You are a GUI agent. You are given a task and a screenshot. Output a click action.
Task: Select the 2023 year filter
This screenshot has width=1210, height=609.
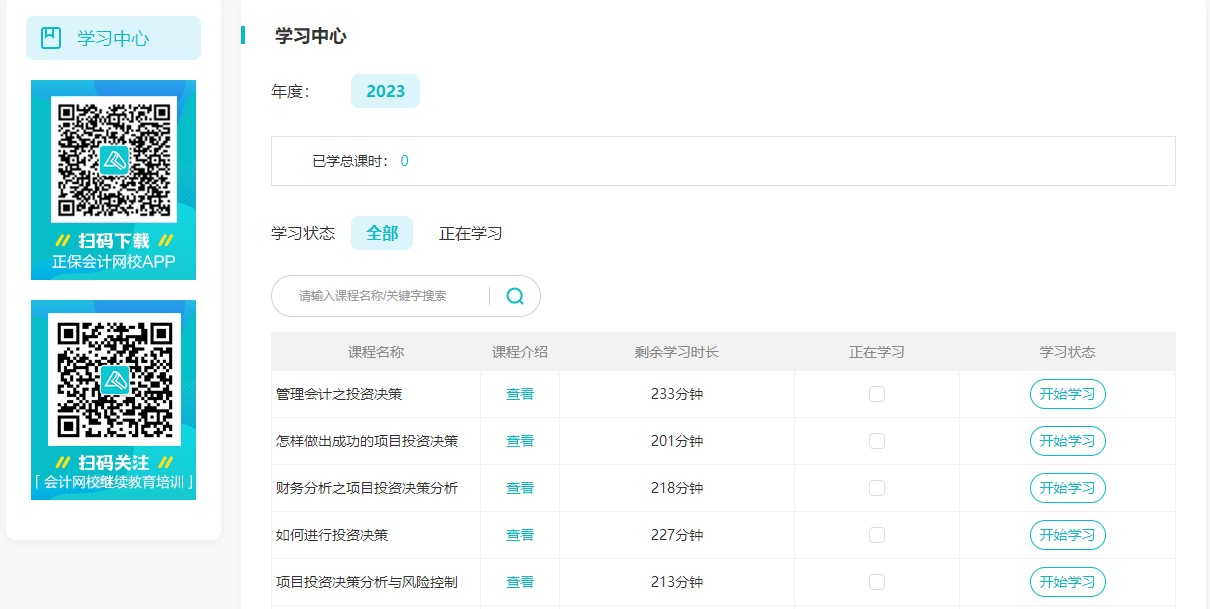[x=385, y=90]
